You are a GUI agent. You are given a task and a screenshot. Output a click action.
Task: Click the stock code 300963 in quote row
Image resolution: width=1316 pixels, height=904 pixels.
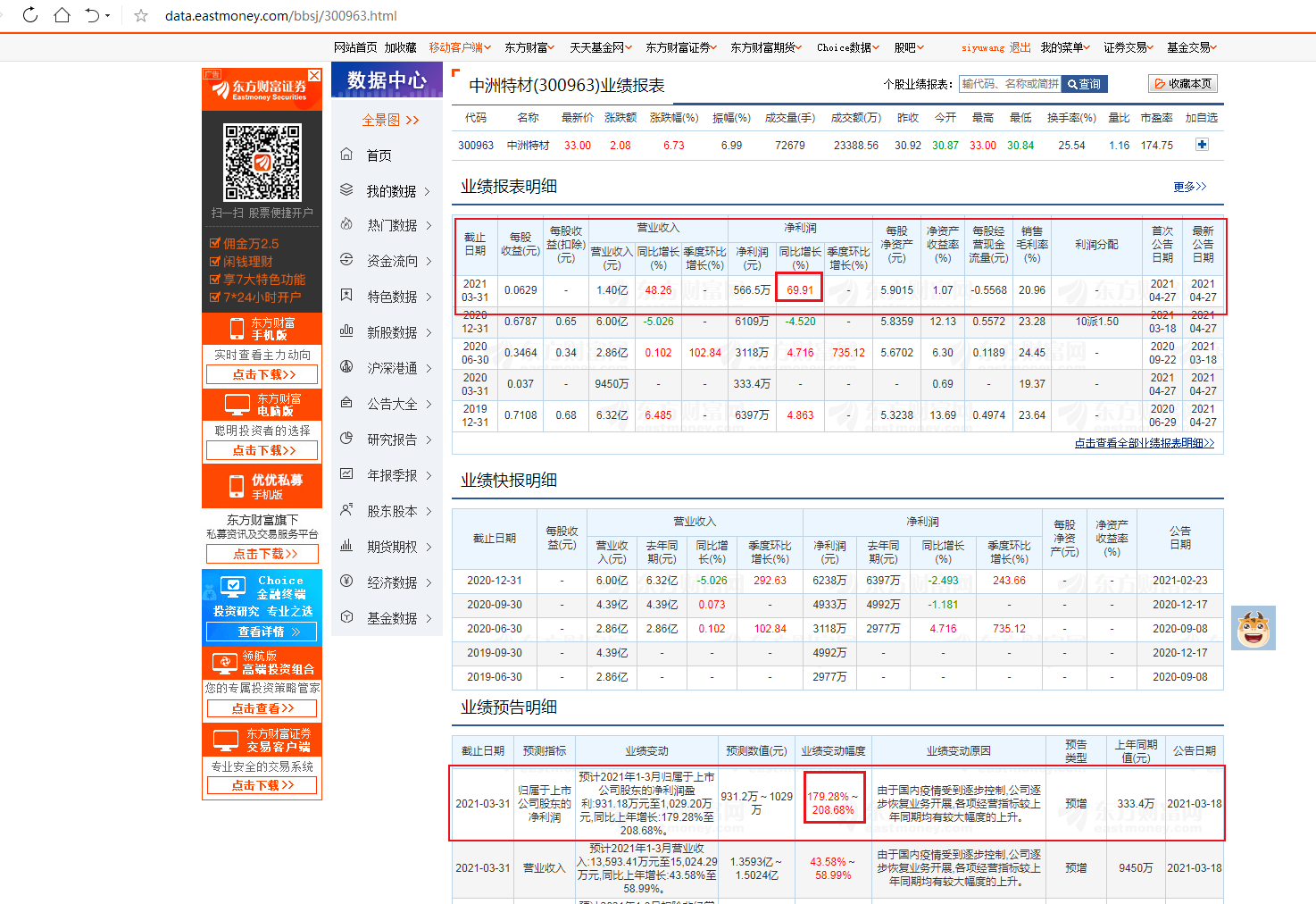pyautogui.click(x=476, y=145)
